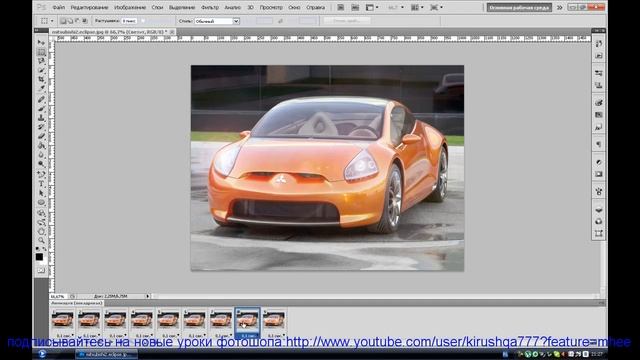The height and width of the screenshot is (360, 640).
Task: Open the tool preset picker arrow
Action: [52, 21]
